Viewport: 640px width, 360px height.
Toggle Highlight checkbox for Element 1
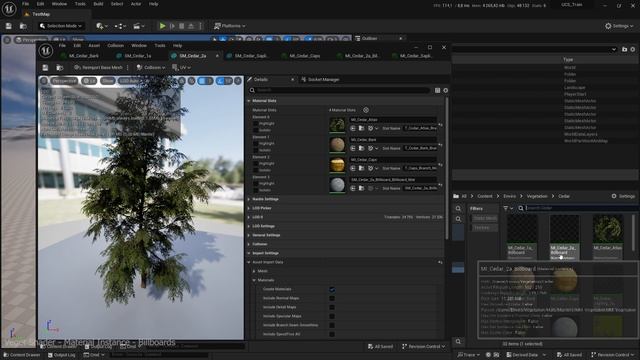pos(256,144)
